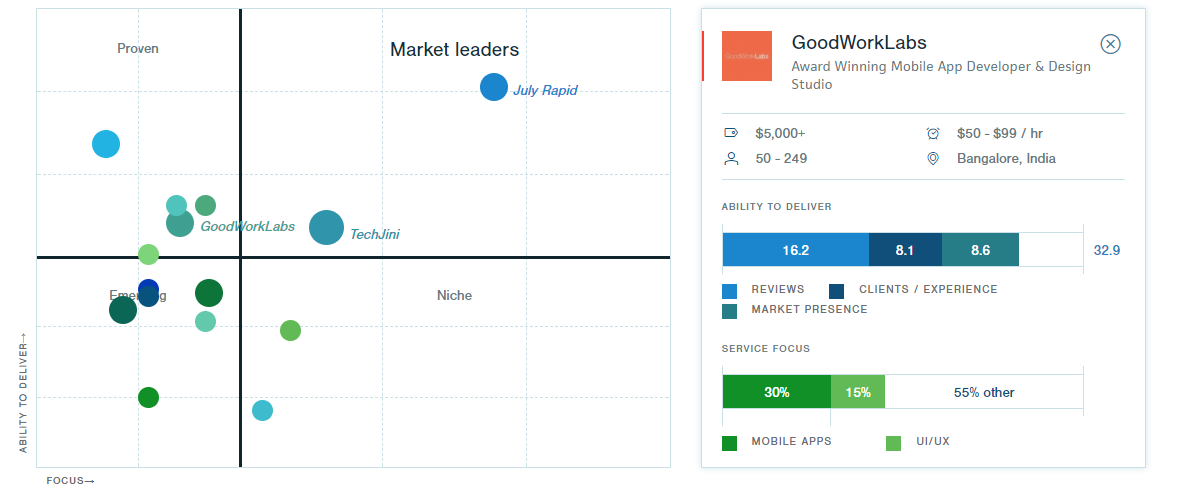Click the location pin icon
Viewport: 1201px width, 496px height.
point(933,158)
